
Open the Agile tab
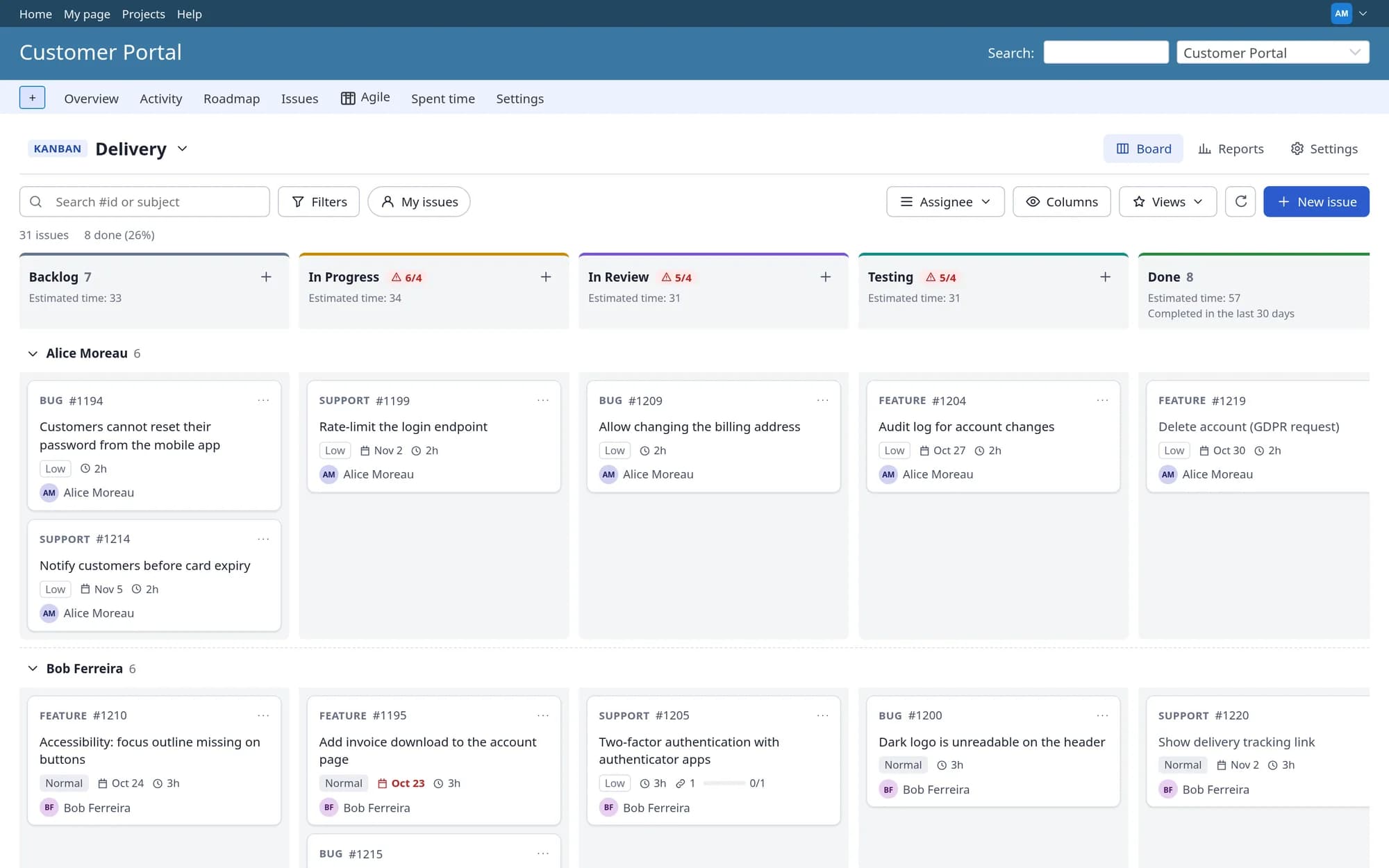(x=365, y=98)
